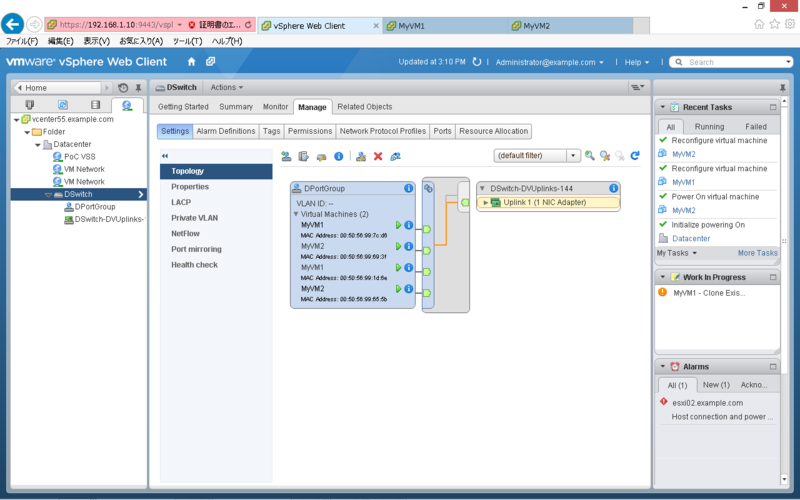Image resolution: width=800 pixels, height=500 pixels.
Task: Click the second topology toolbar icon (hosts)
Action: point(304,156)
